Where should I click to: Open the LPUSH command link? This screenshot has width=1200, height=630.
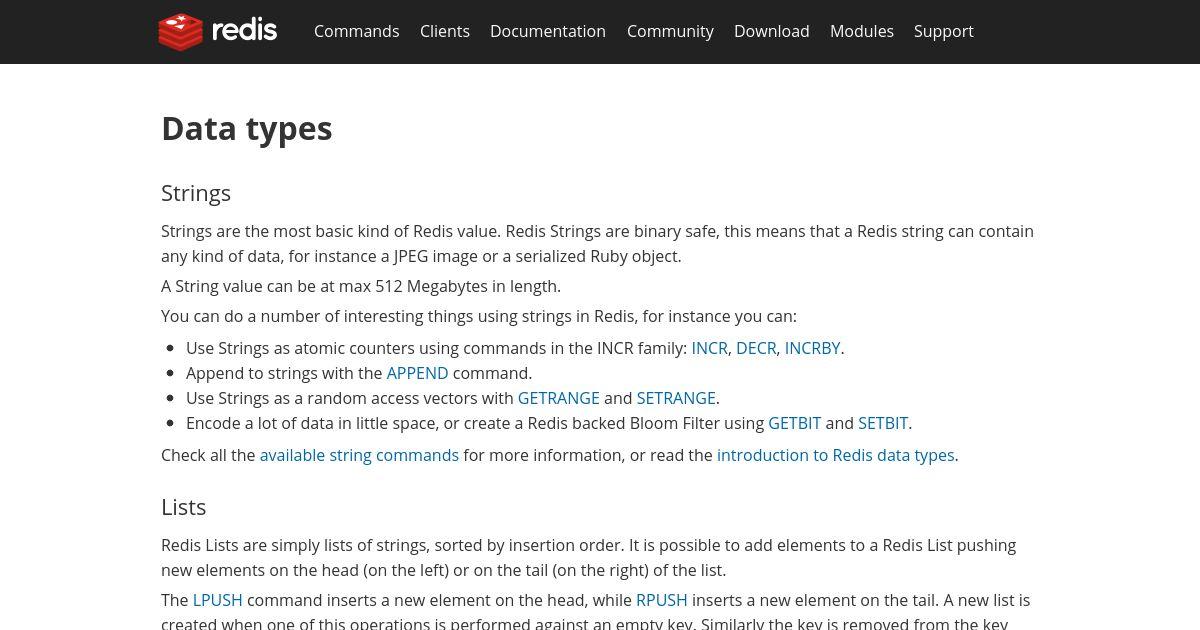tap(218, 600)
